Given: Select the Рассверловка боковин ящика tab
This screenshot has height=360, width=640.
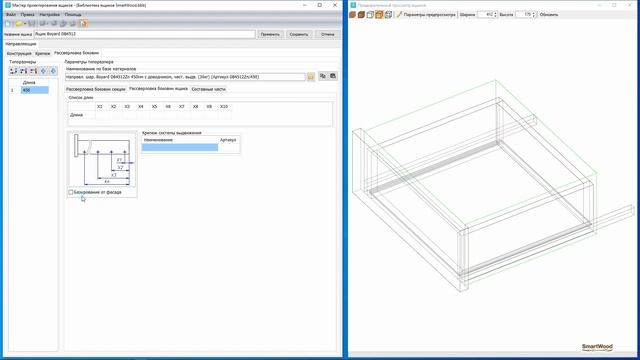Looking at the screenshot, I should click(x=158, y=89).
